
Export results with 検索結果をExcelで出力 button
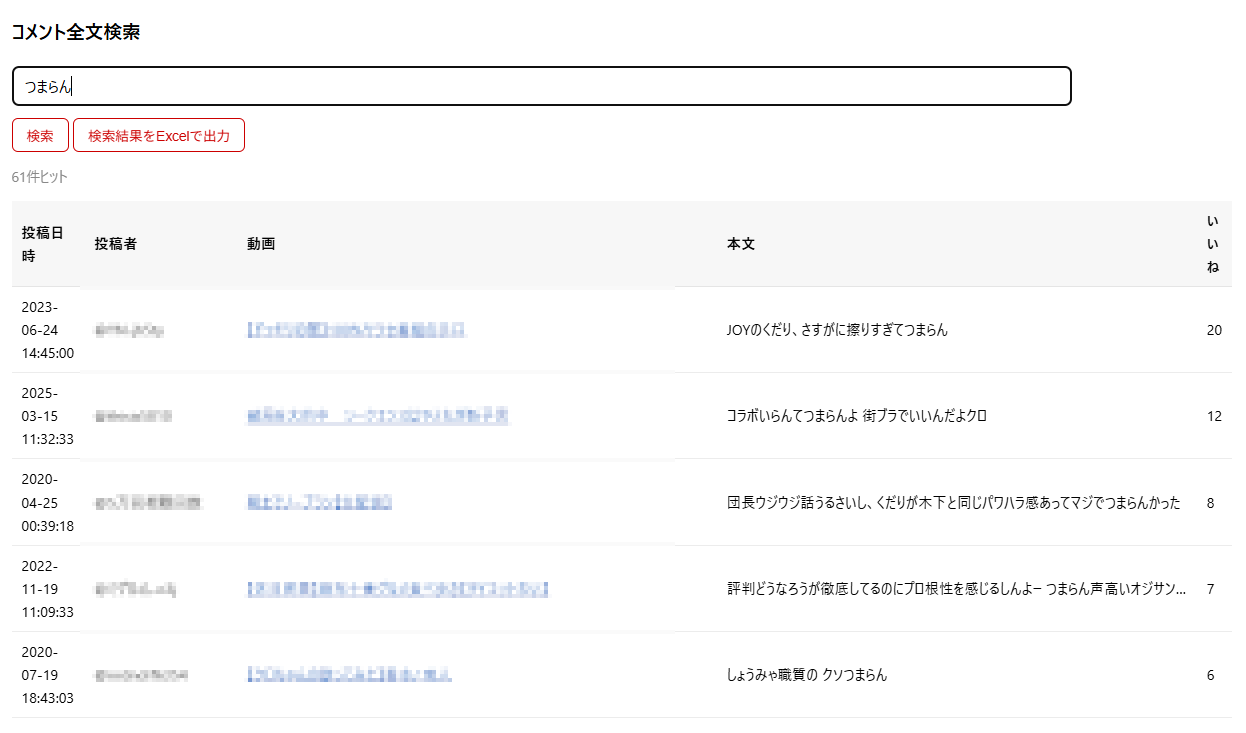(x=159, y=135)
